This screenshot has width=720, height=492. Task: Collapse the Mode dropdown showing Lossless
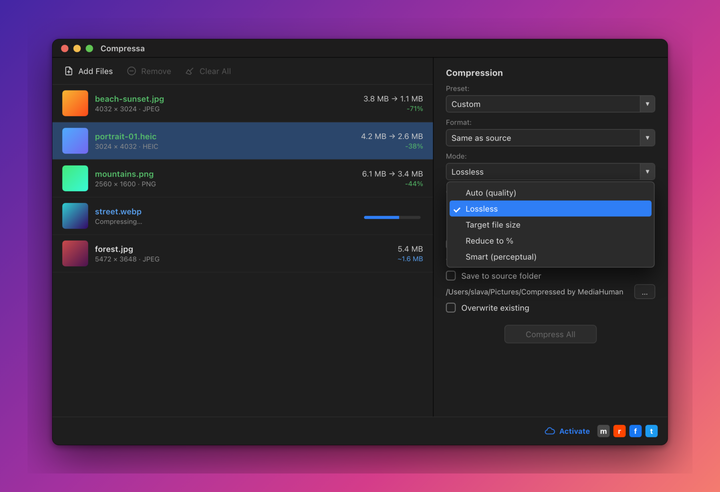550,172
